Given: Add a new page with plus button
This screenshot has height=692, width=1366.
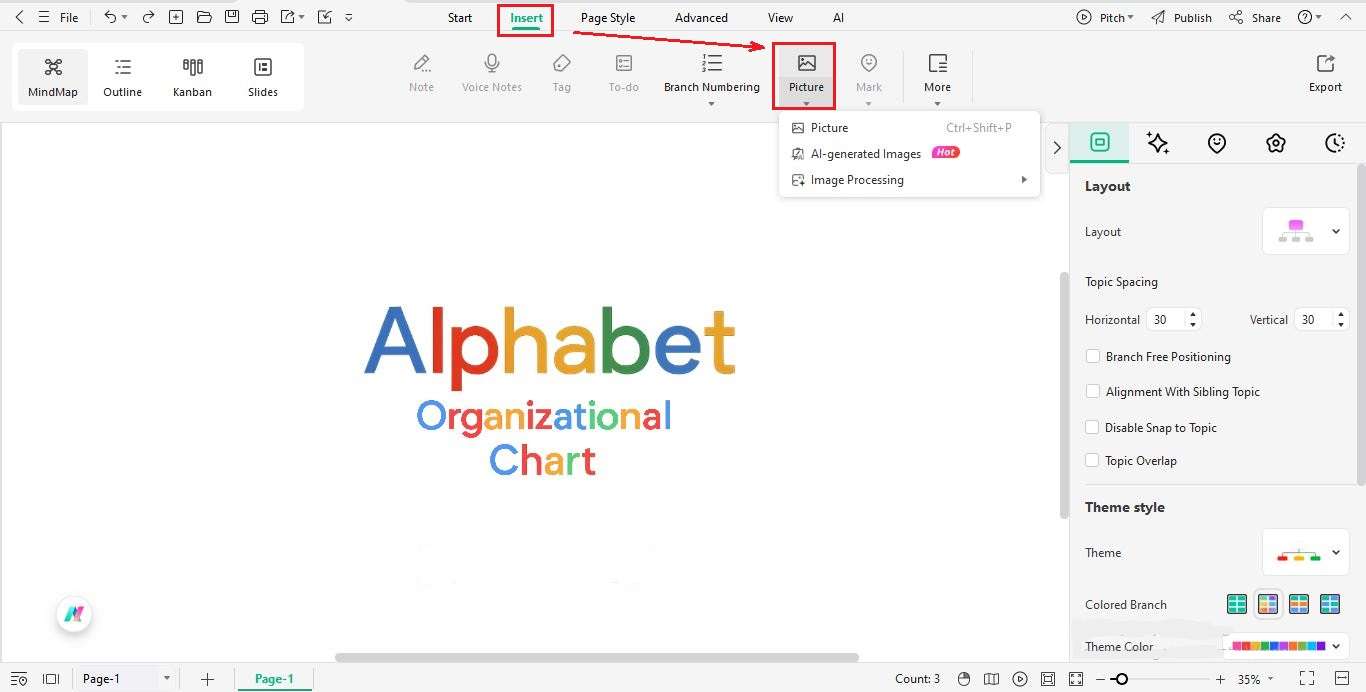Looking at the screenshot, I should (207, 679).
